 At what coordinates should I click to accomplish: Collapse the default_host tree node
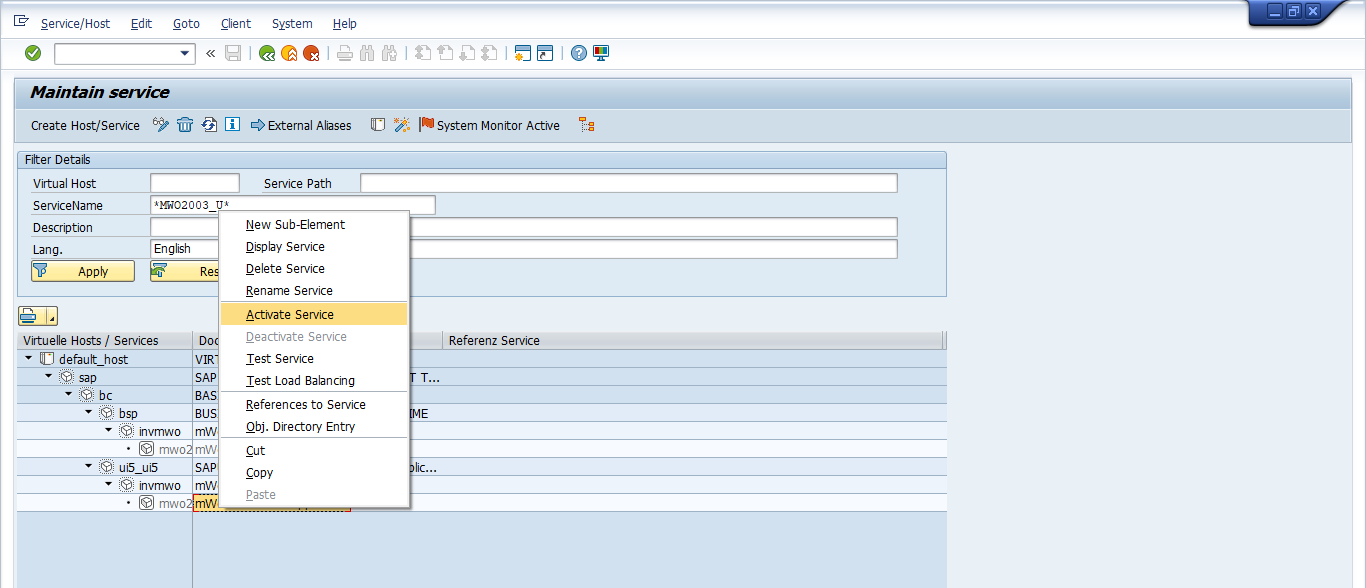[x=29, y=359]
